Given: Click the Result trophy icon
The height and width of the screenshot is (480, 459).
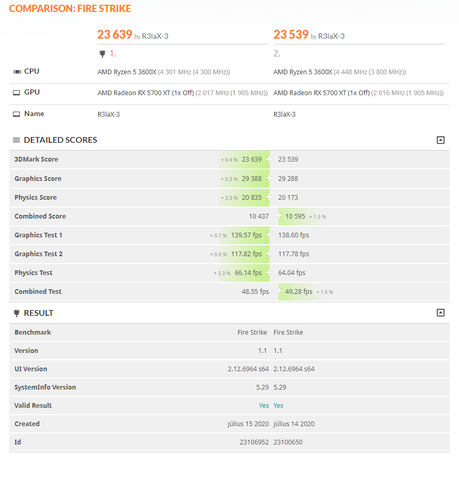Looking at the screenshot, I should [16, 313].
